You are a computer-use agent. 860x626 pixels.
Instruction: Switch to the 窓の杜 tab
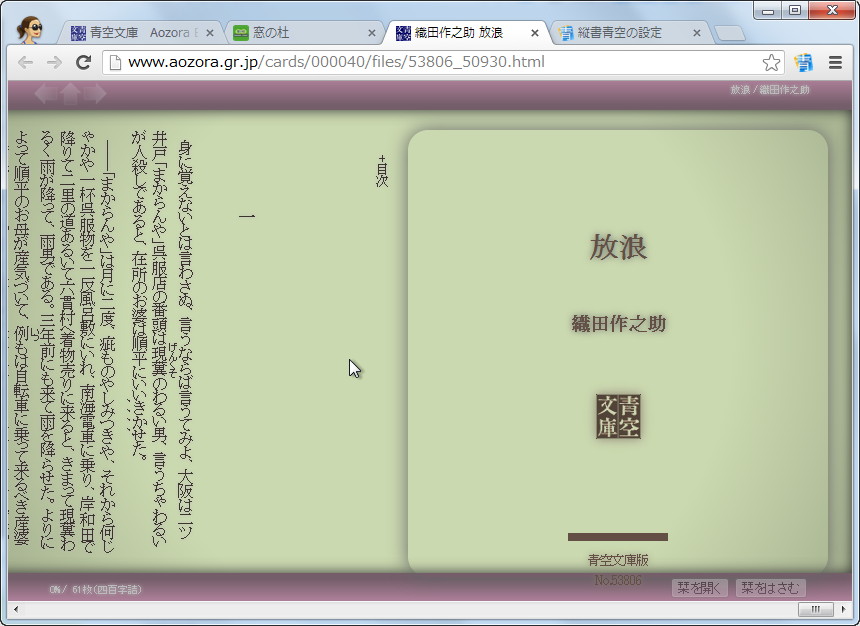pos(290,31)
